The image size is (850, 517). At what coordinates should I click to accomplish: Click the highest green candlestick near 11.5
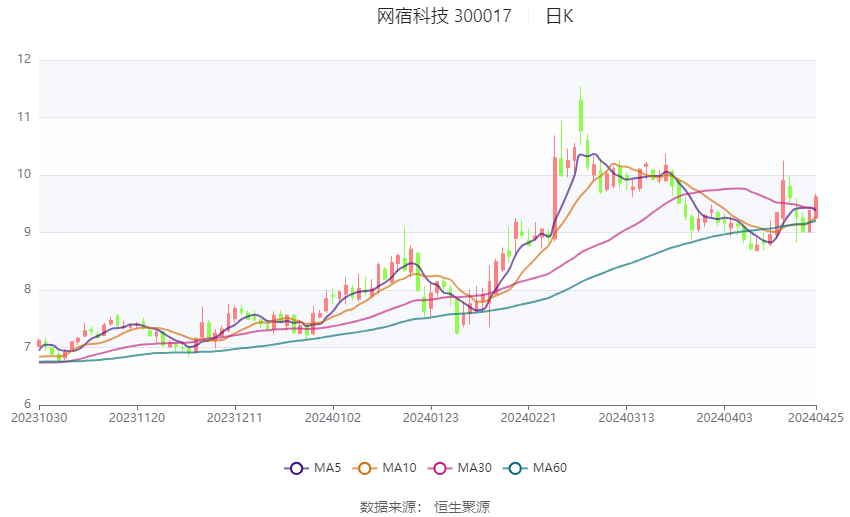click(x=581, y=115)
